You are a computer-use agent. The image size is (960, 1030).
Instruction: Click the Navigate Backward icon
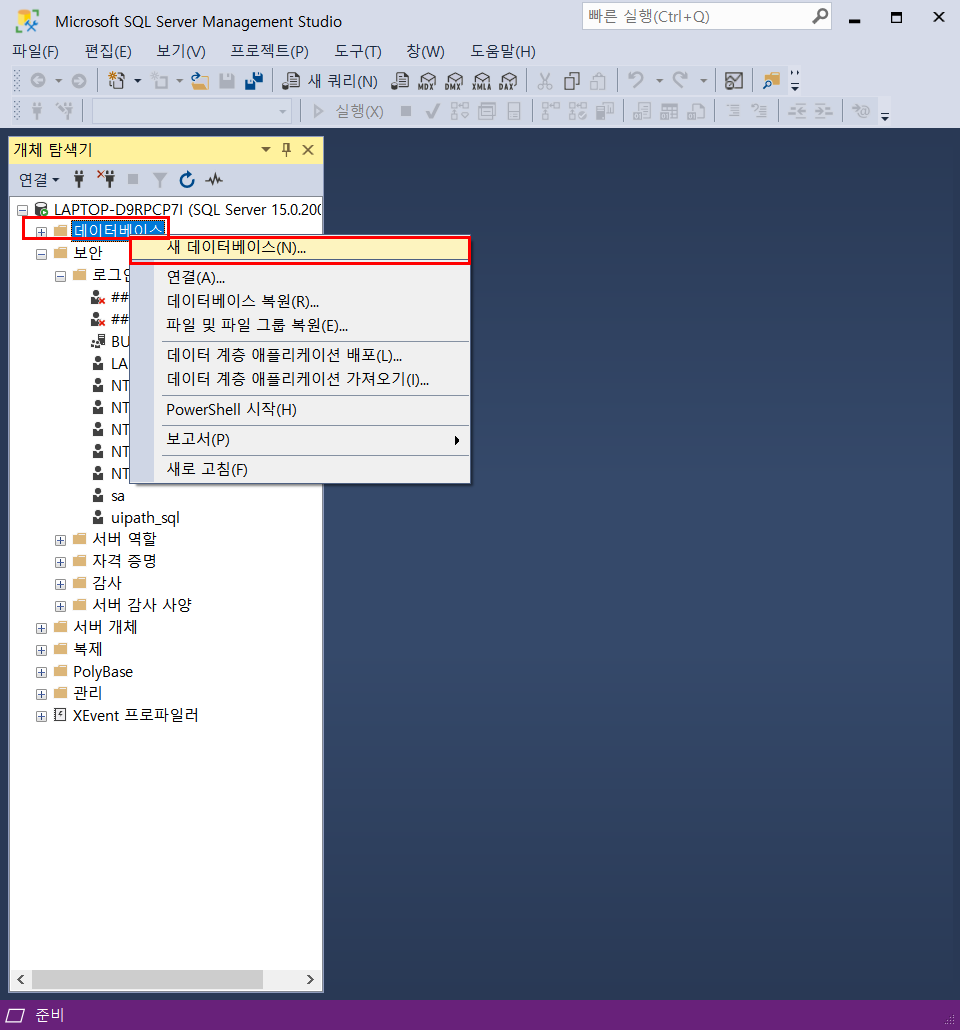(x=38, y=81)
